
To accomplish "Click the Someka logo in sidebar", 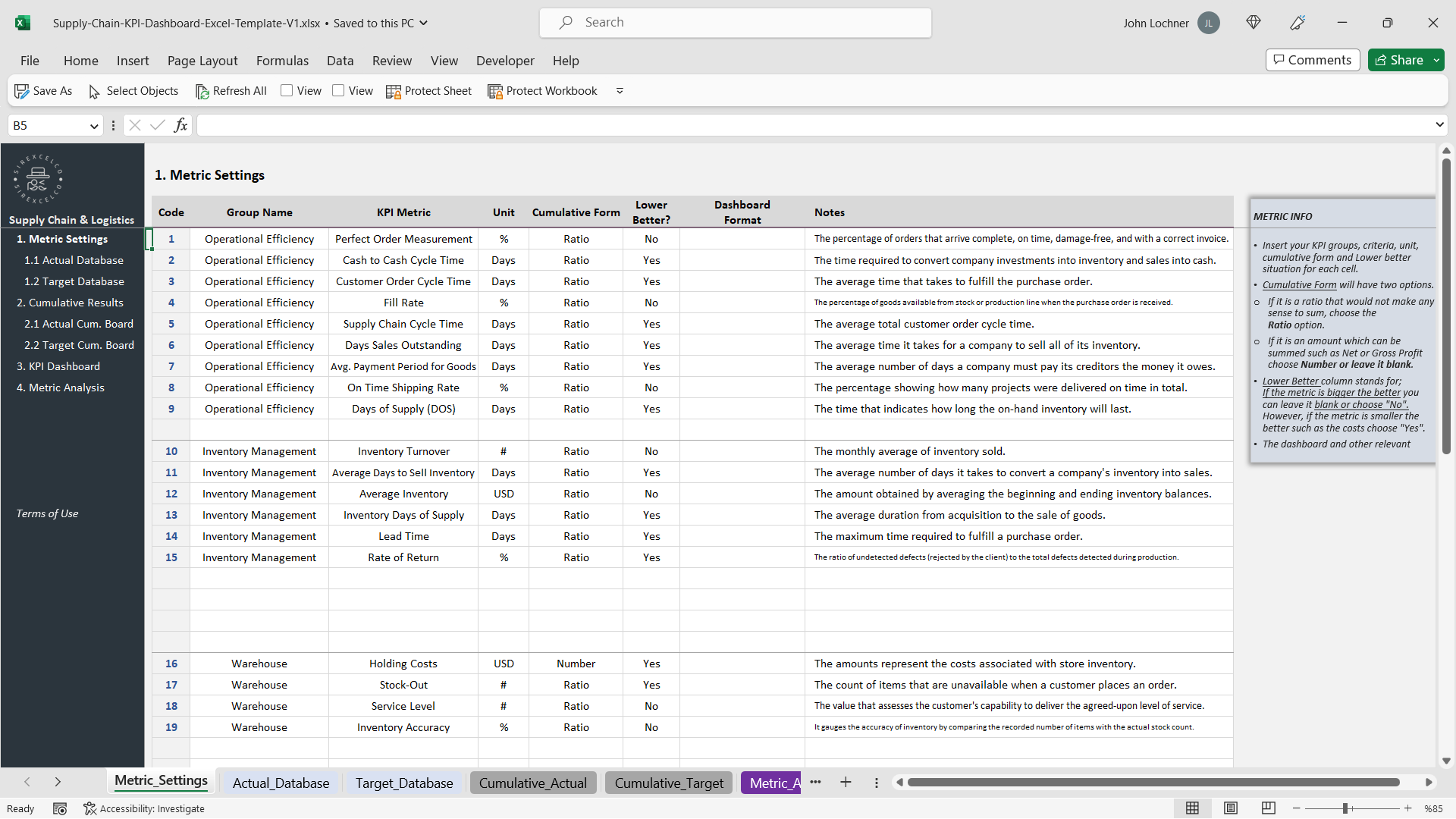I will (x=38, y=180).
